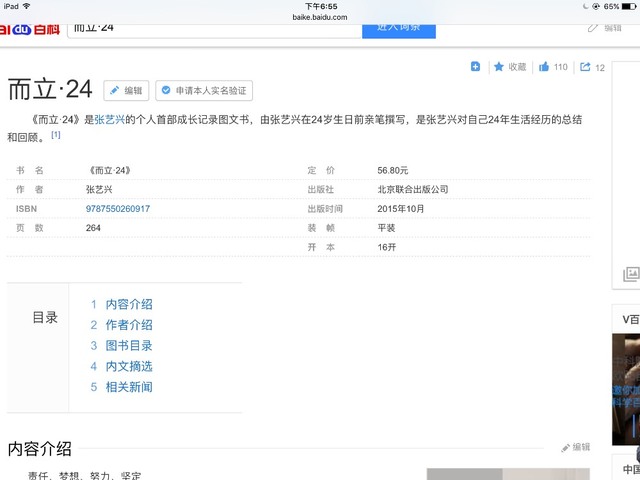This screenshot has height=480, width=640.
Task: Open reference footnote [1]
Action: (x=56, y=135)
